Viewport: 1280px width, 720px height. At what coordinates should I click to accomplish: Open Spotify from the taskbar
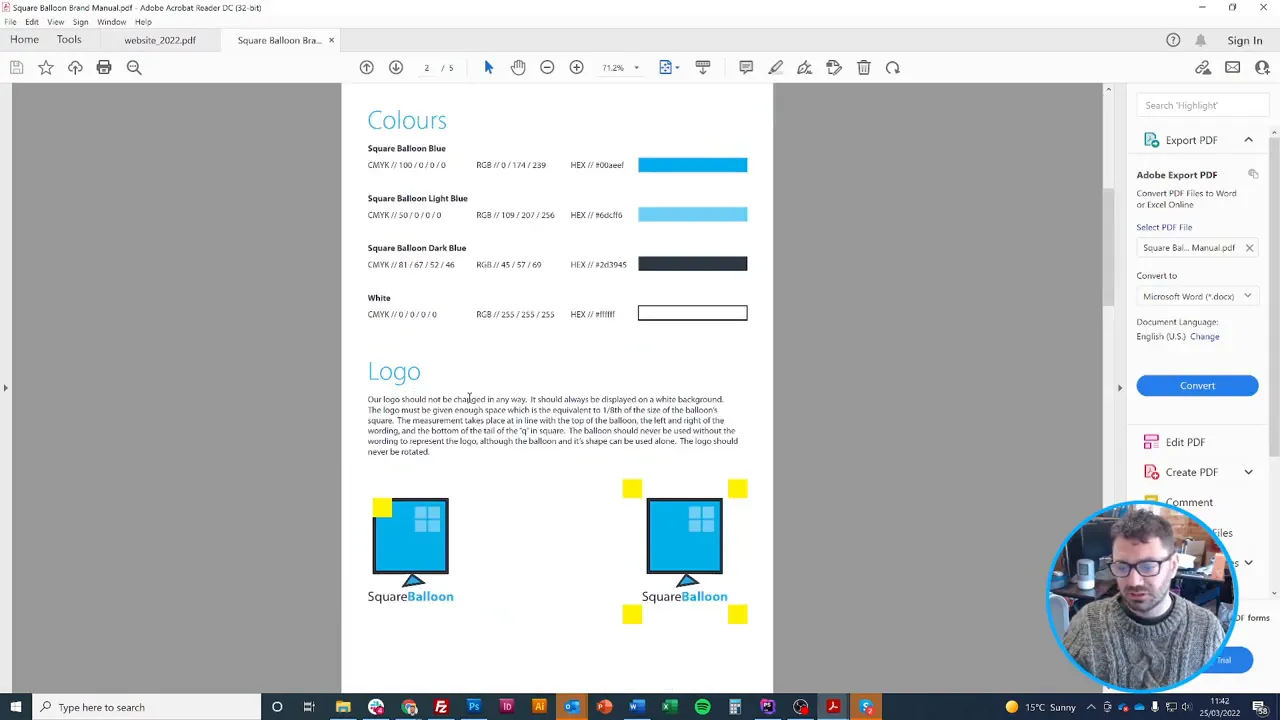pos(701,707)
